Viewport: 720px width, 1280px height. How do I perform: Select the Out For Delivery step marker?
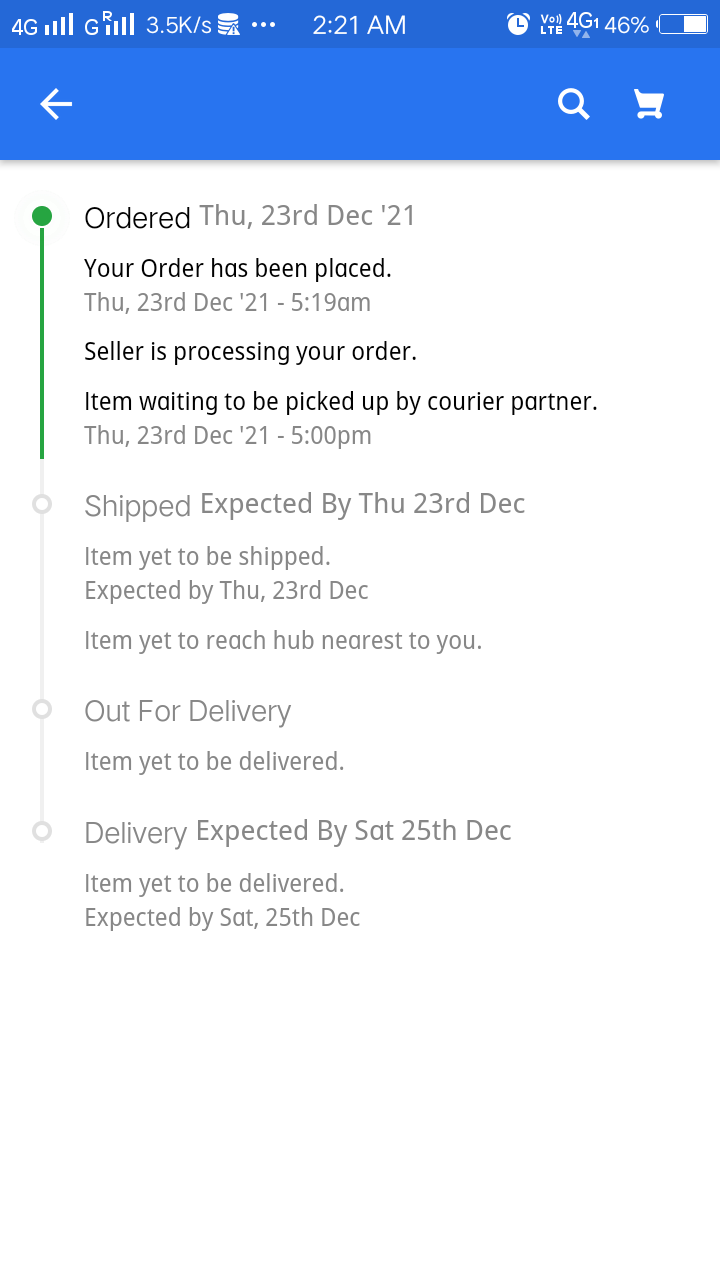(x=42, y=709)
